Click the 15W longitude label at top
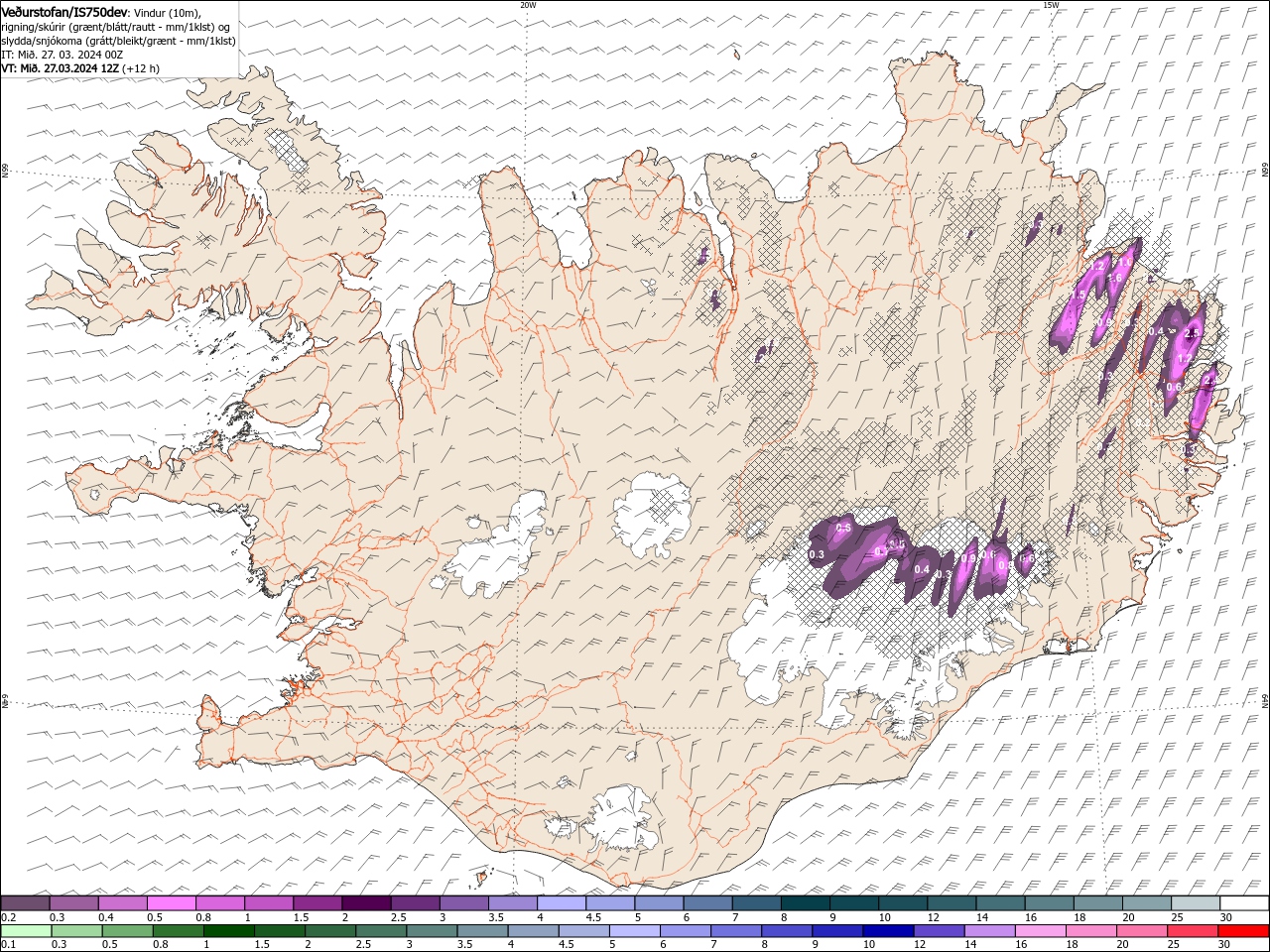Screen dimensions: 1270x952 pos(1051,5)
